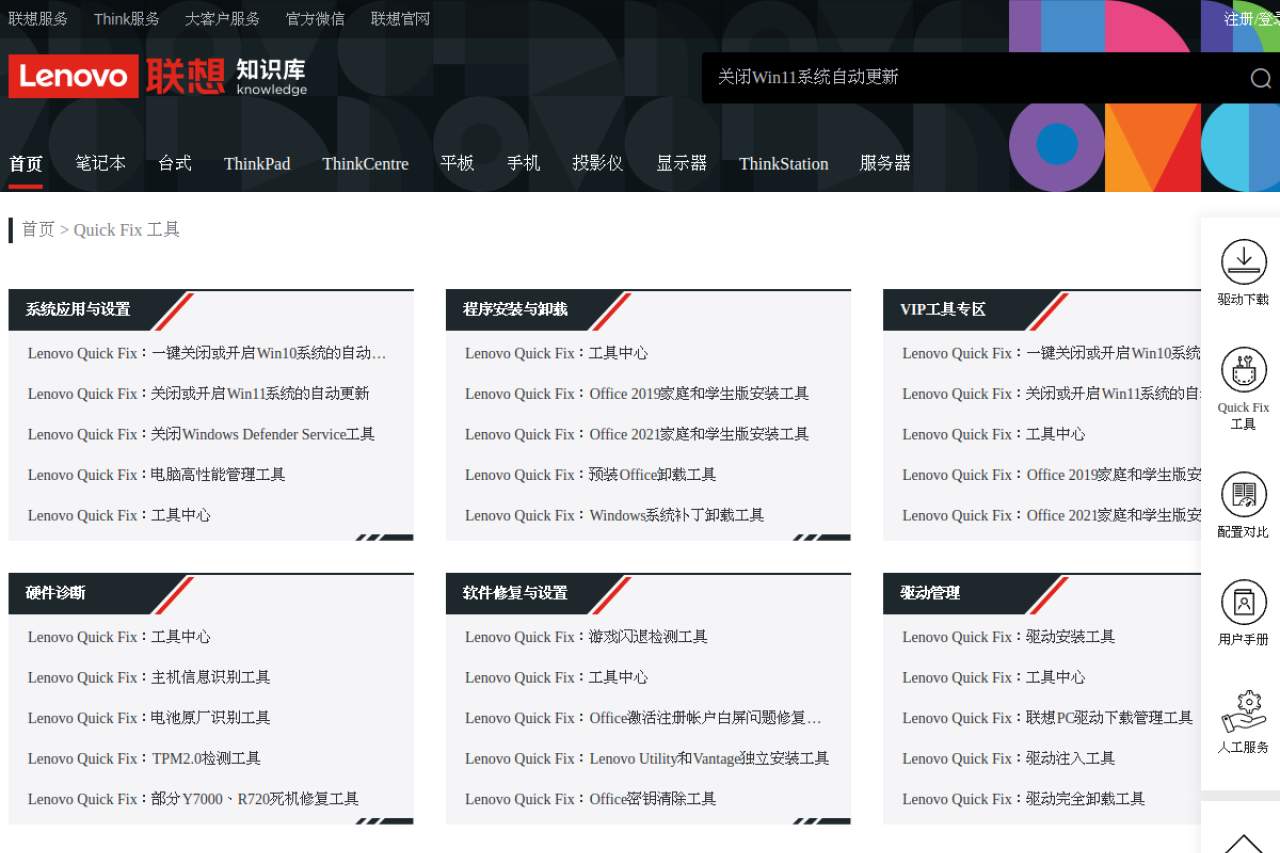Open 驱动注入工具 link

pyautogui.click(x=1008, y=758)
